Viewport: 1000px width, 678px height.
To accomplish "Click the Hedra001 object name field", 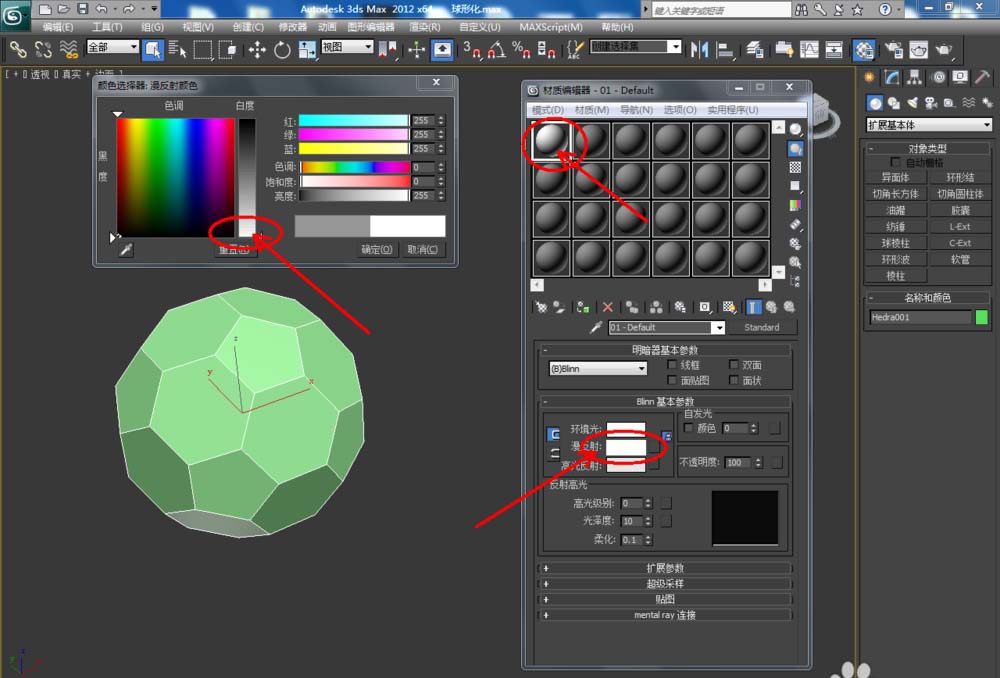I will [920, 317].
